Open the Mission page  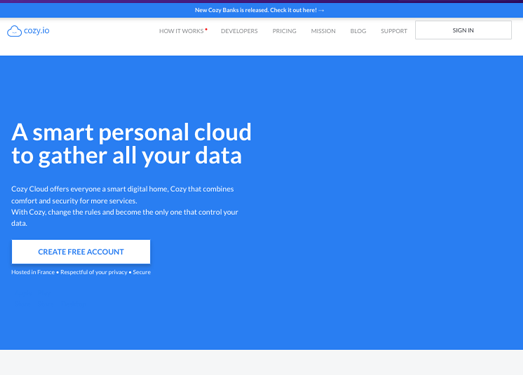[323, 31]
